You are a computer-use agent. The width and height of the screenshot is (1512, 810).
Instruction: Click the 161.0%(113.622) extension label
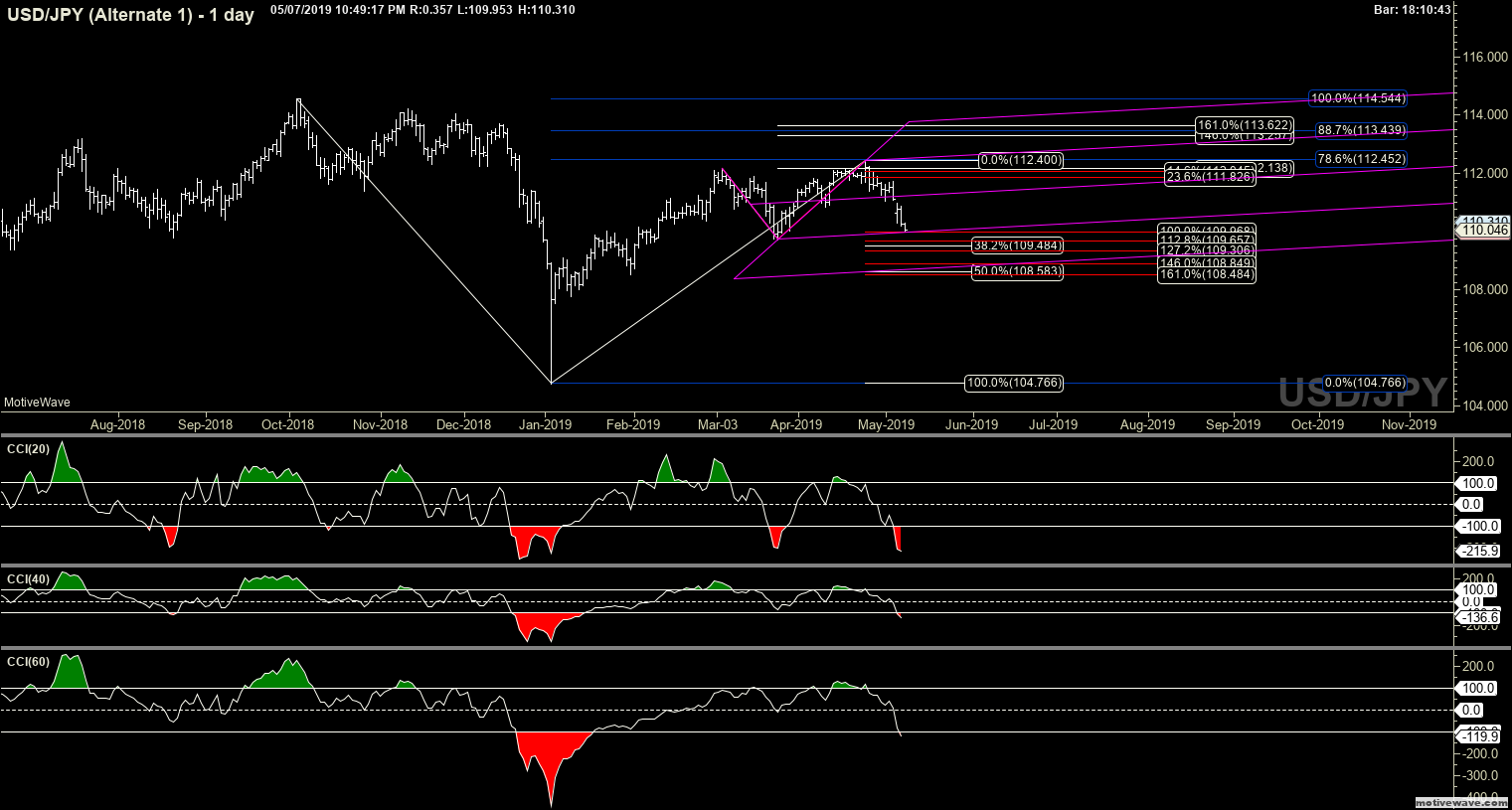(1246, 124)
